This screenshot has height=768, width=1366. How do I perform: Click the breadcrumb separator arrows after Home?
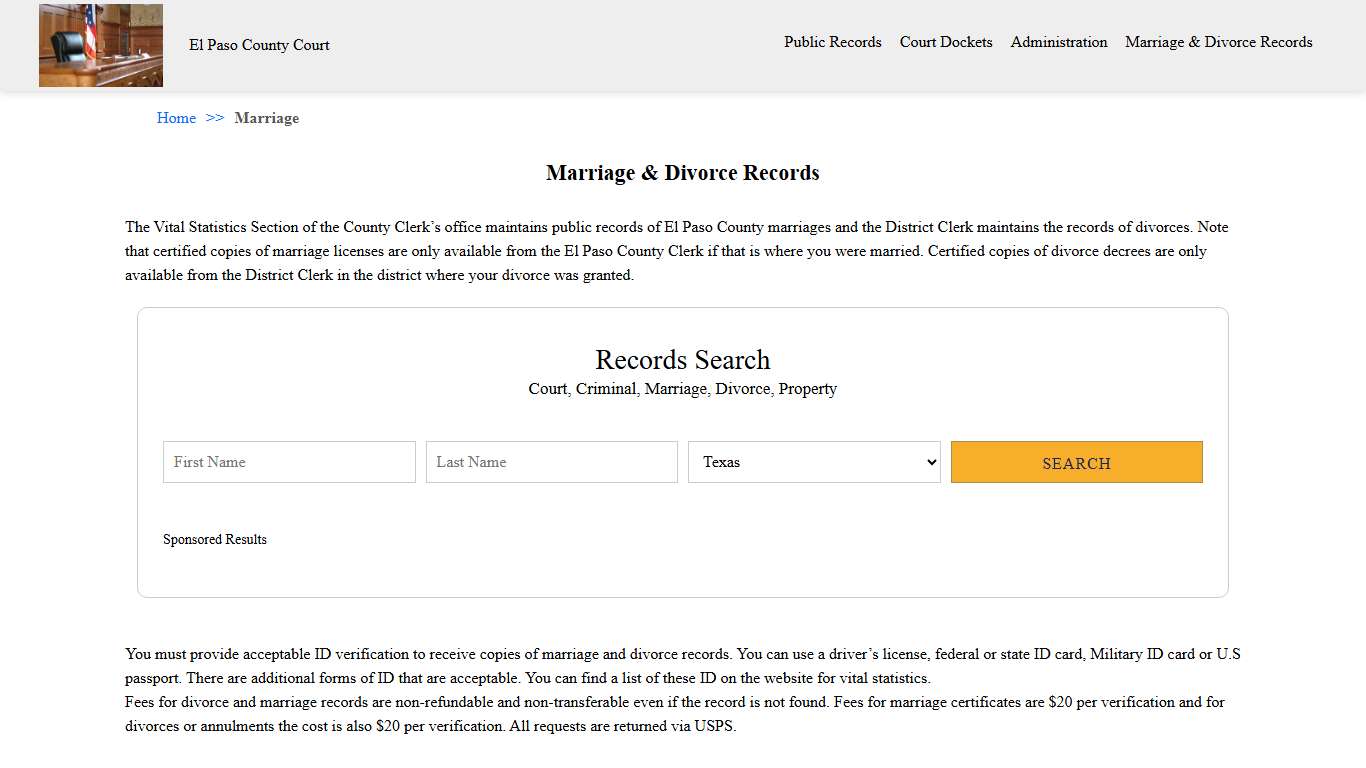(213, 118)
